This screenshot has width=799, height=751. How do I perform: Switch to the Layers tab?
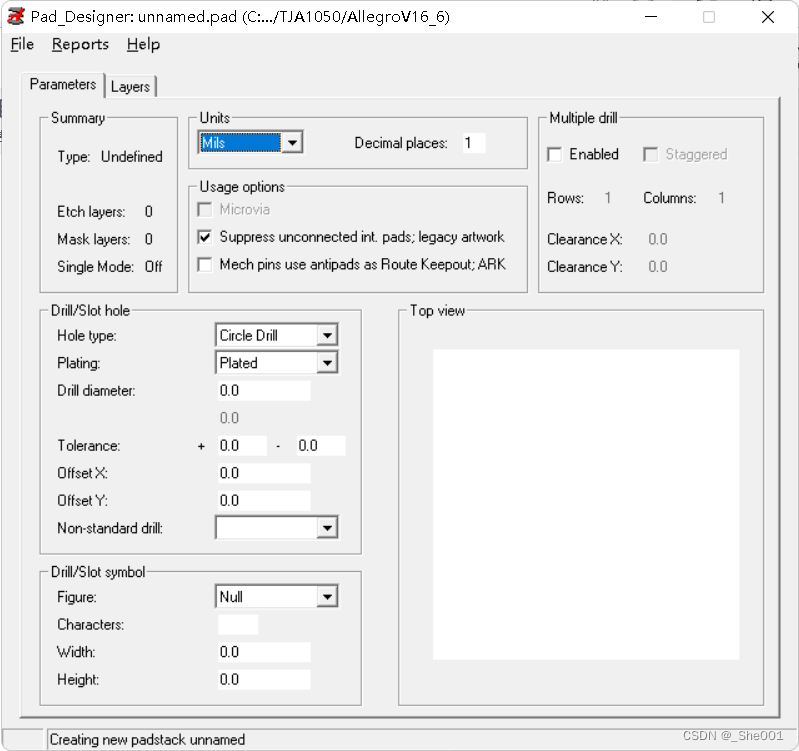tap(130, 87)
